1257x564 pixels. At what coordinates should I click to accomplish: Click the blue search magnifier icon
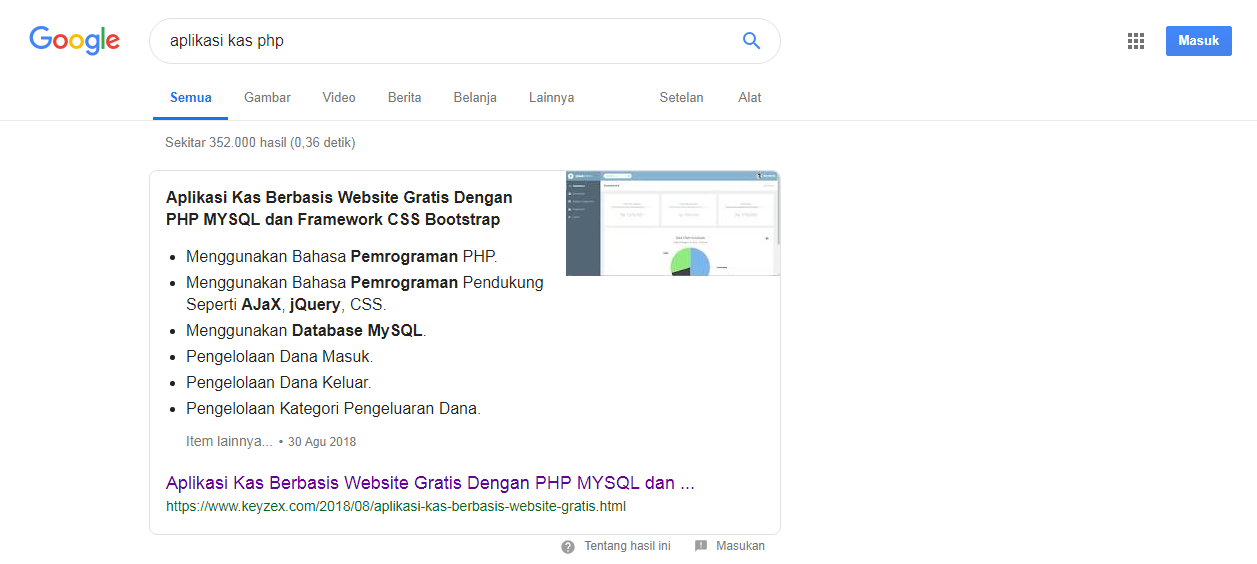[751, 41]
